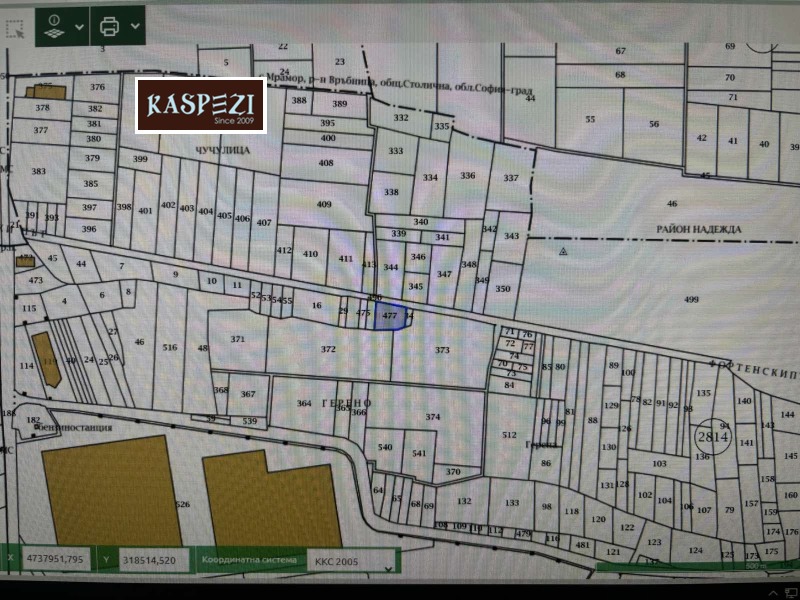800x600 pixels.
Task: Click the KASPEZI logo banner
Action: (x=201, y=105)
